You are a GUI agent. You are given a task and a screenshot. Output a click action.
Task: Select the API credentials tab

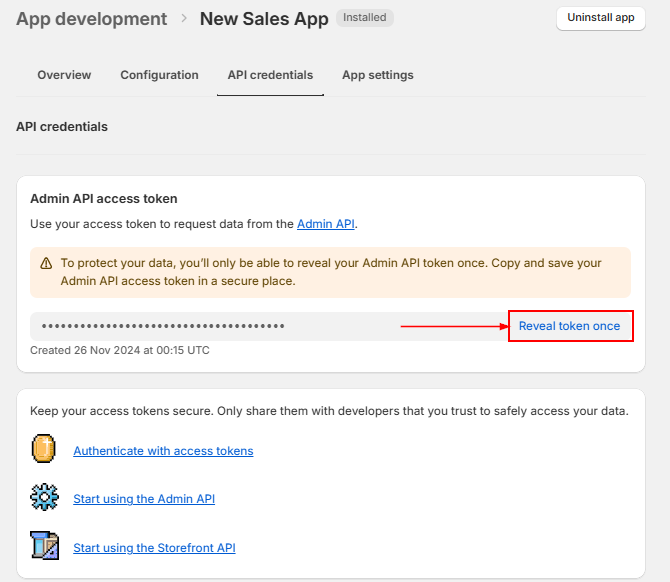pyautogui.click(x=270, y=75)
